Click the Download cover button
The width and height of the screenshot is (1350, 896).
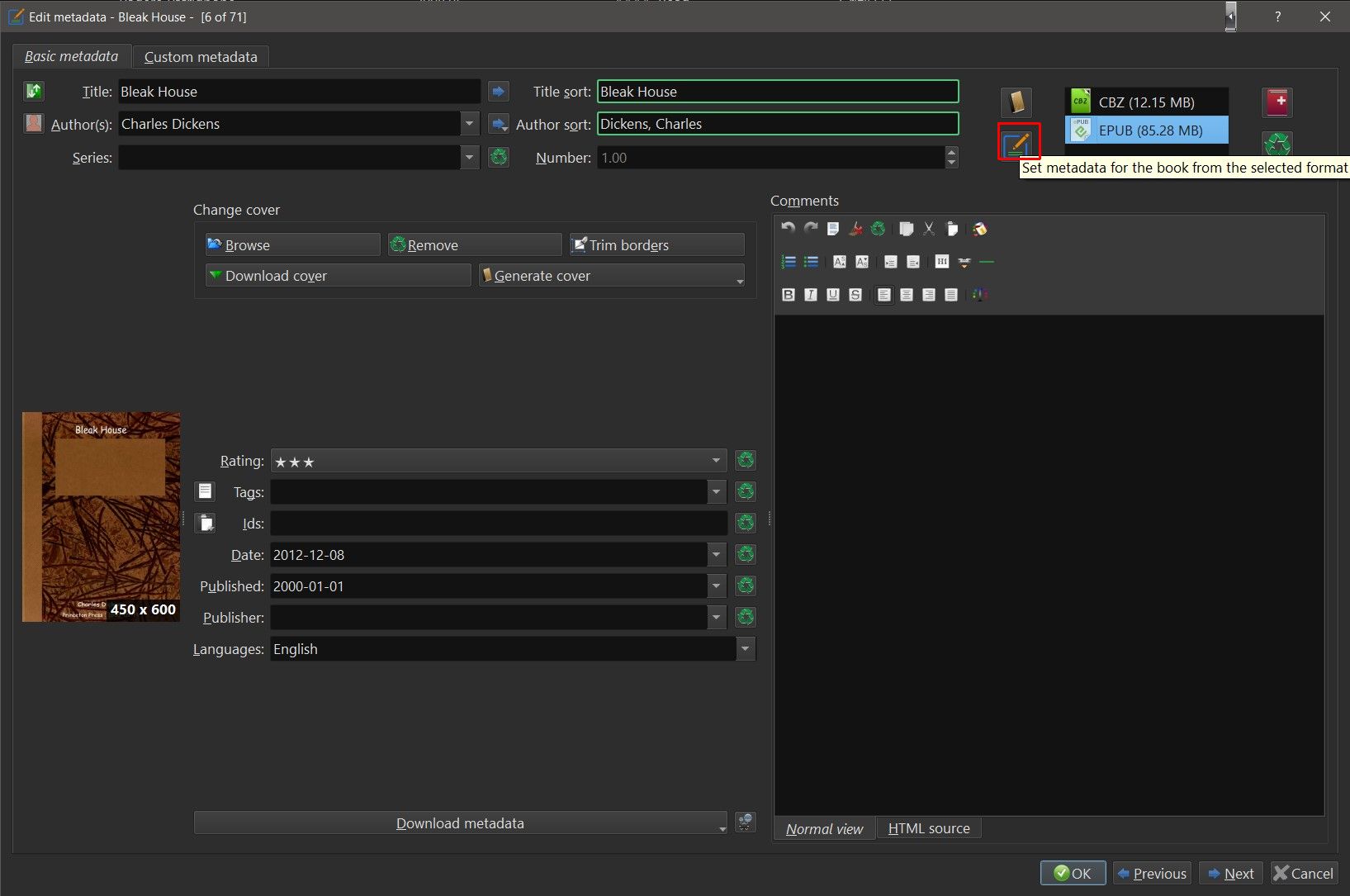(339, 275)
